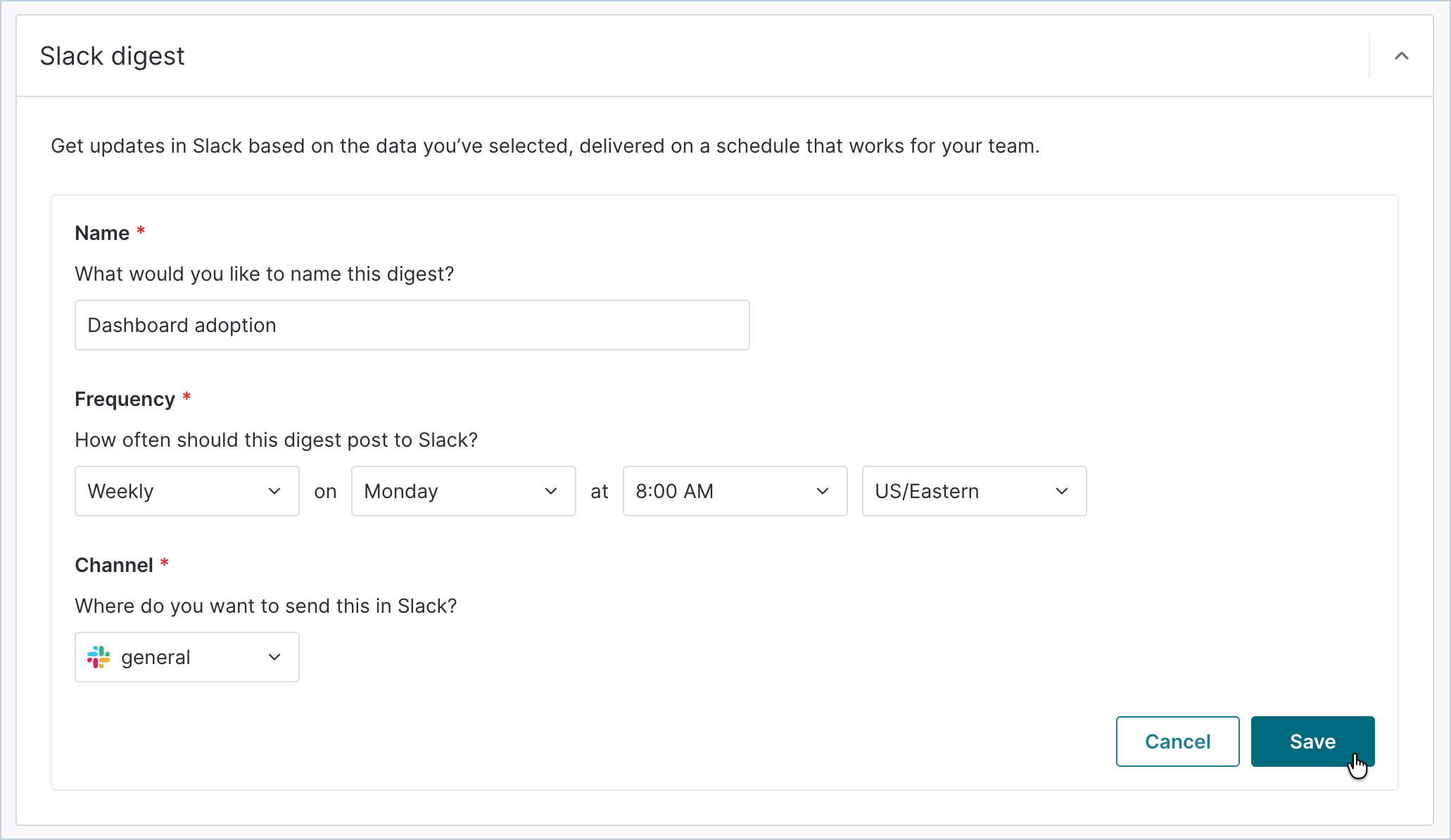Collapse the Slack digest panel chevron
The image size is (1451, 840).
(1401, 56)
